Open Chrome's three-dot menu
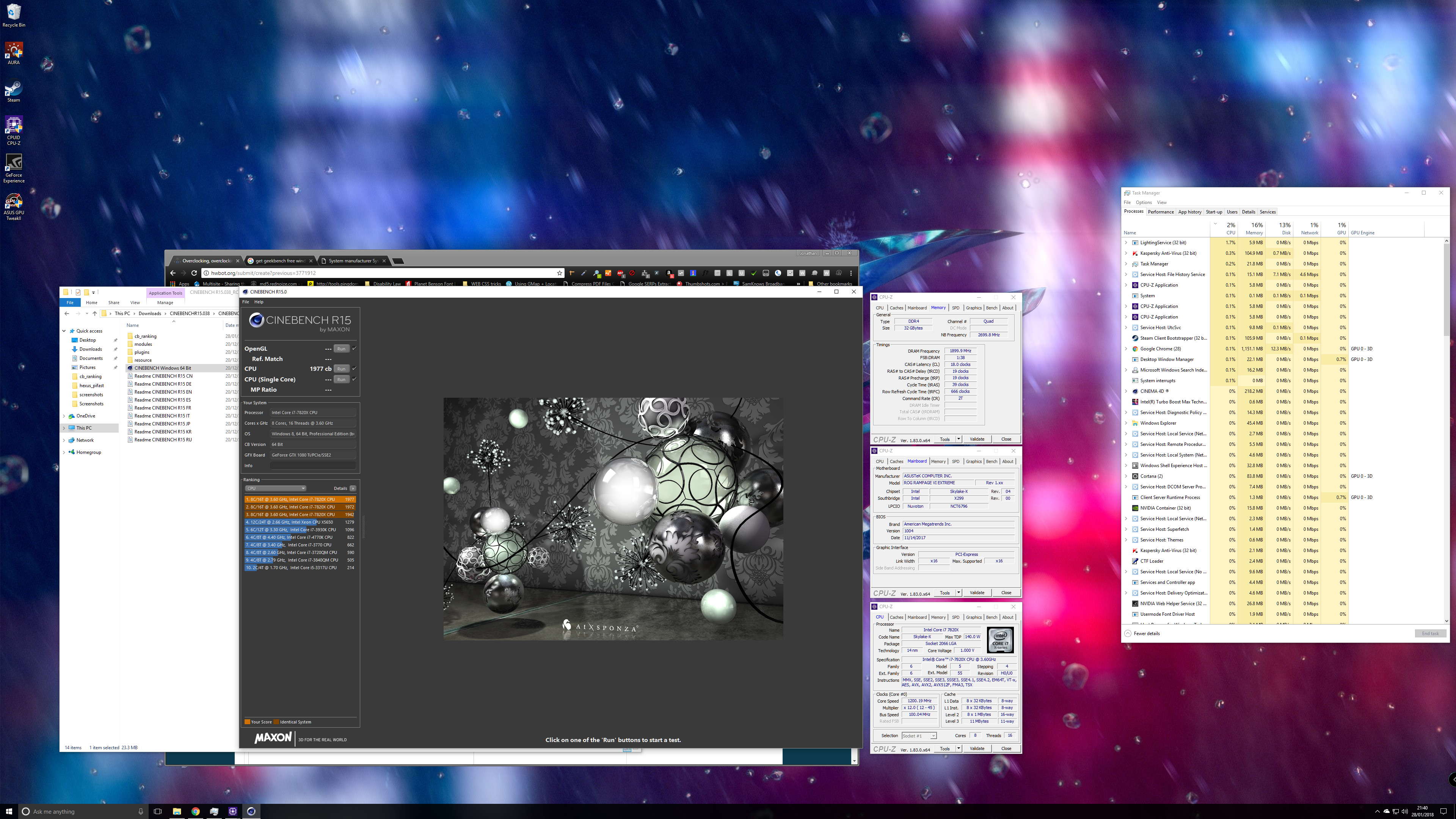Screen dimensions: 1456x819 pos(850,273)
